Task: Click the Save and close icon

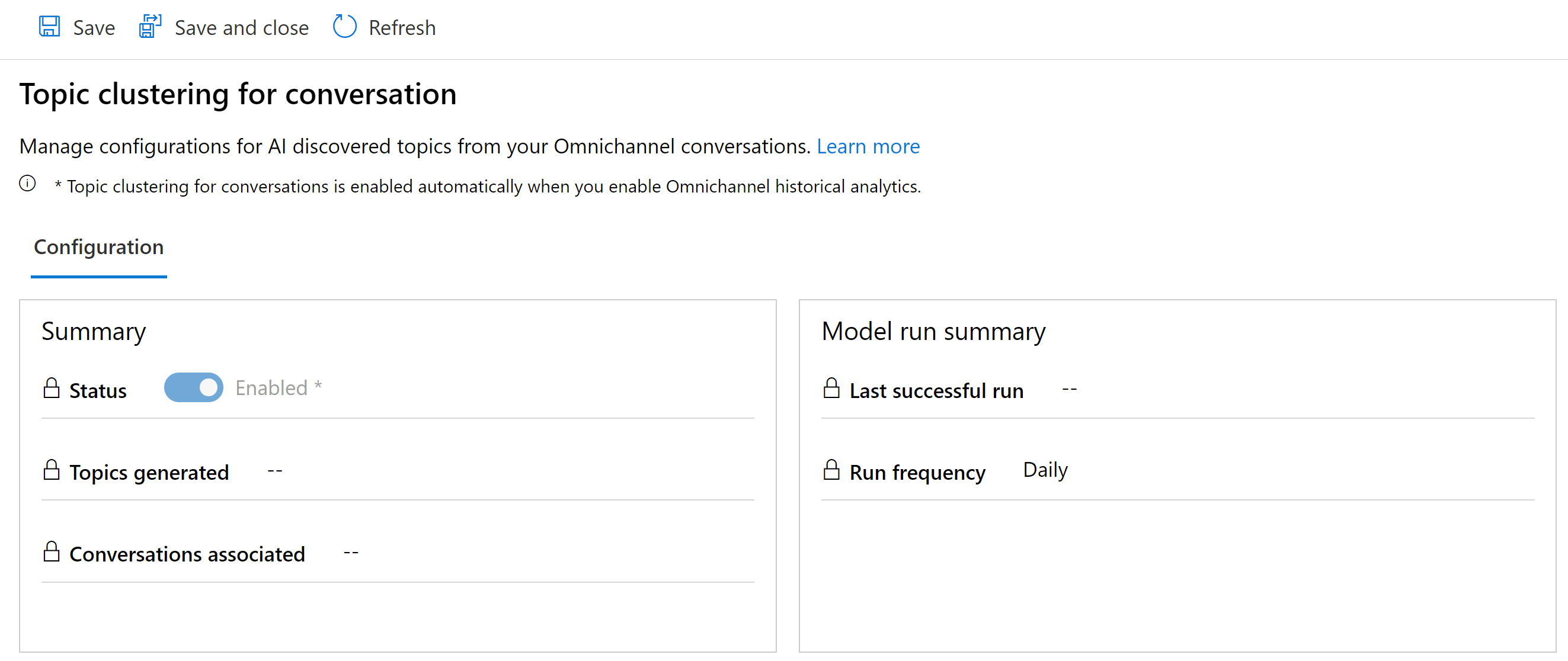Action: (x=148, y=27)
